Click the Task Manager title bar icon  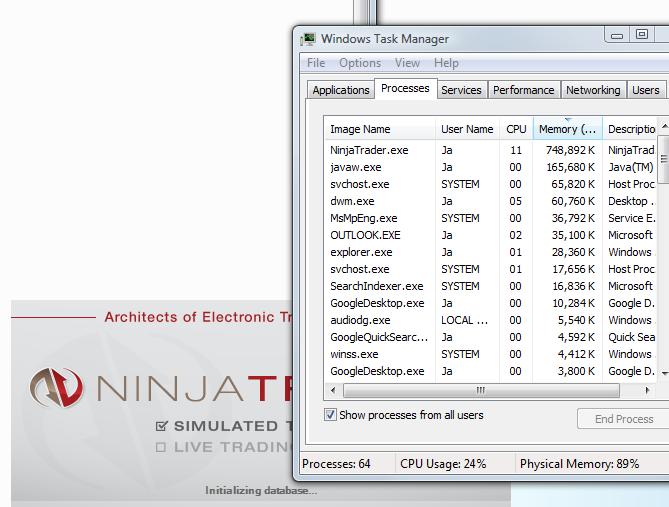(308, 39)
